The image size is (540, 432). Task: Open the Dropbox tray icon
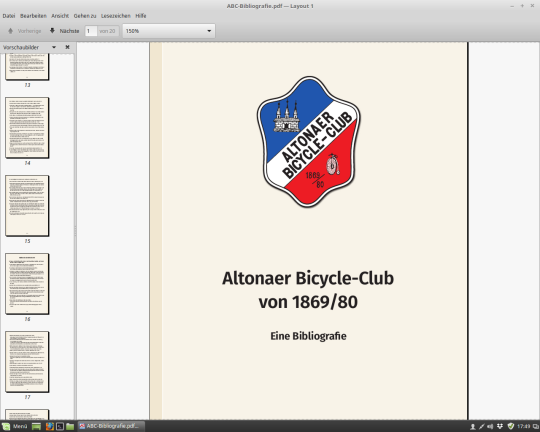pos(500,426)
